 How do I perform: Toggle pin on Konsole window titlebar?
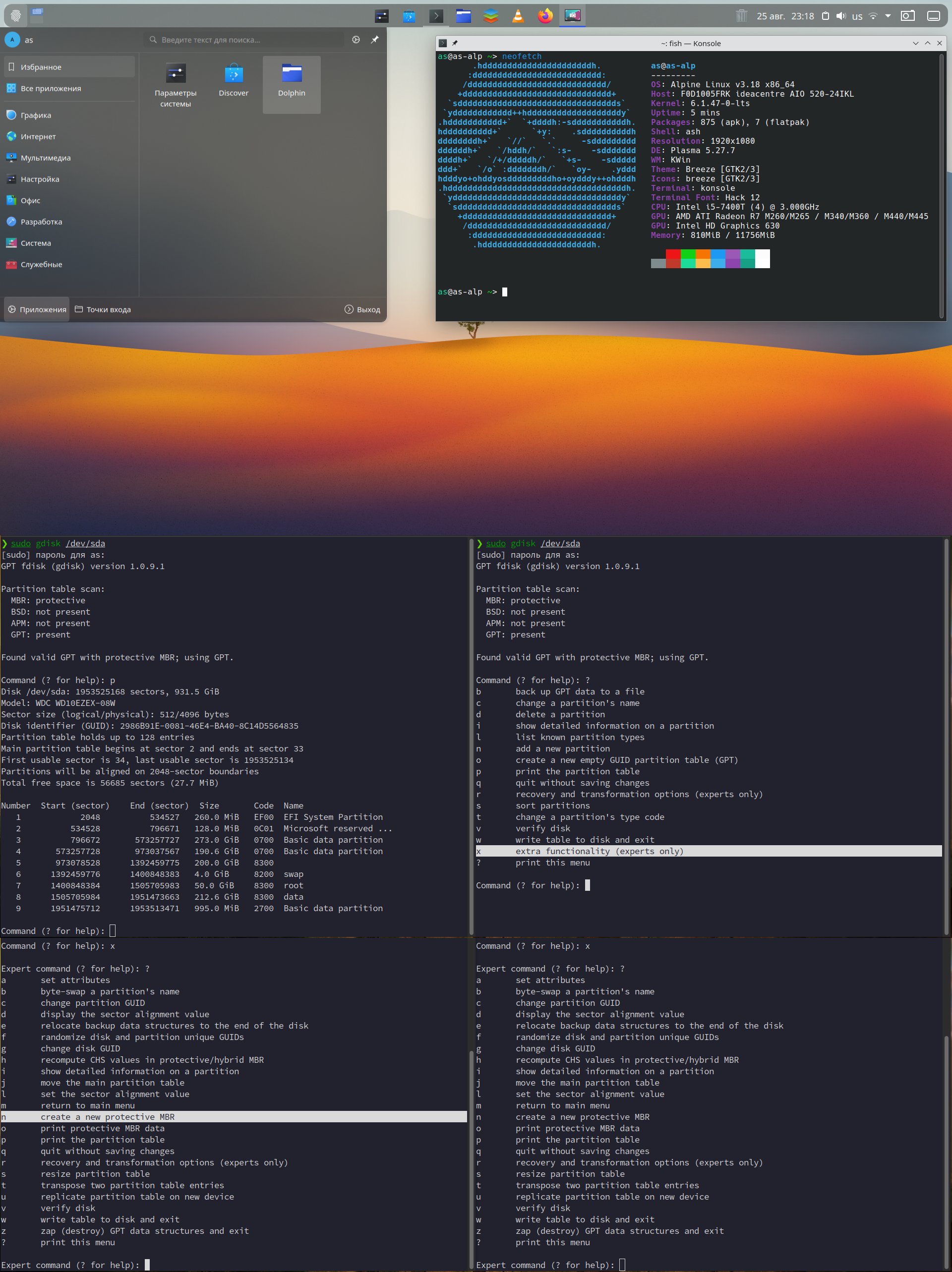[455, 43]
